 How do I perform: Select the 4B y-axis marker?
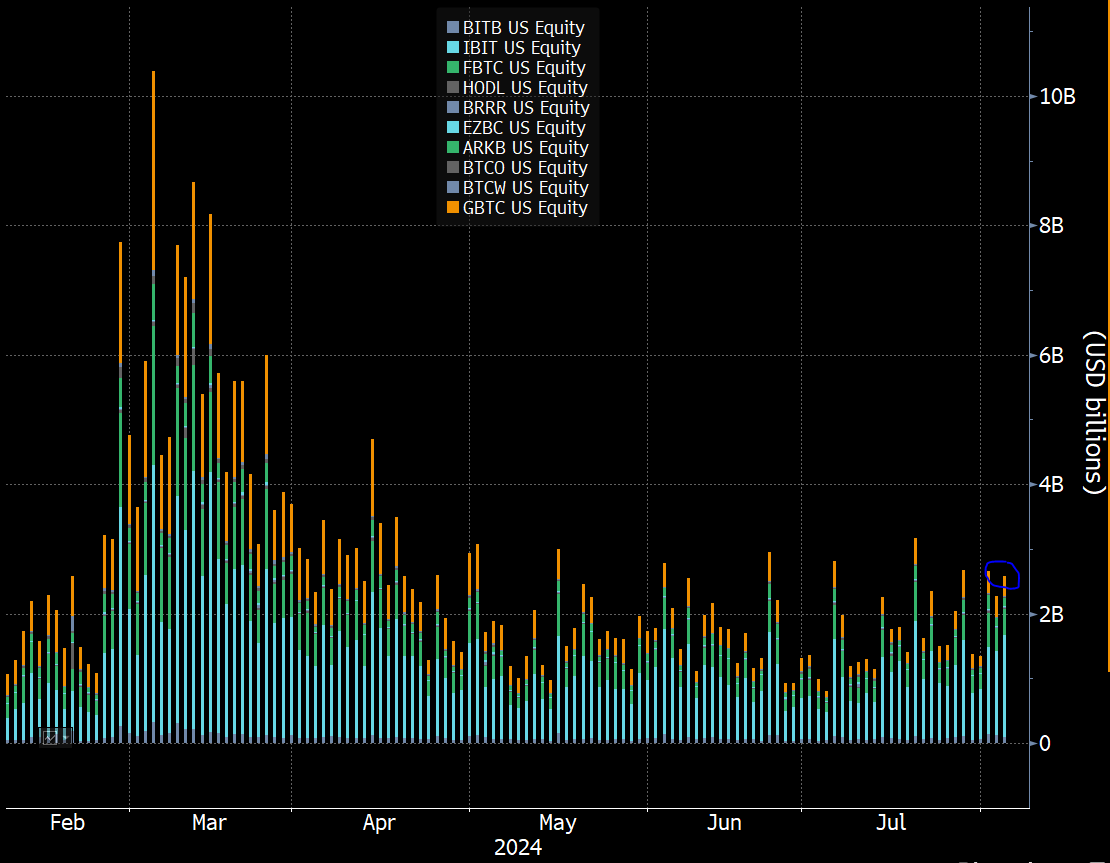[x=1051, y=485]
